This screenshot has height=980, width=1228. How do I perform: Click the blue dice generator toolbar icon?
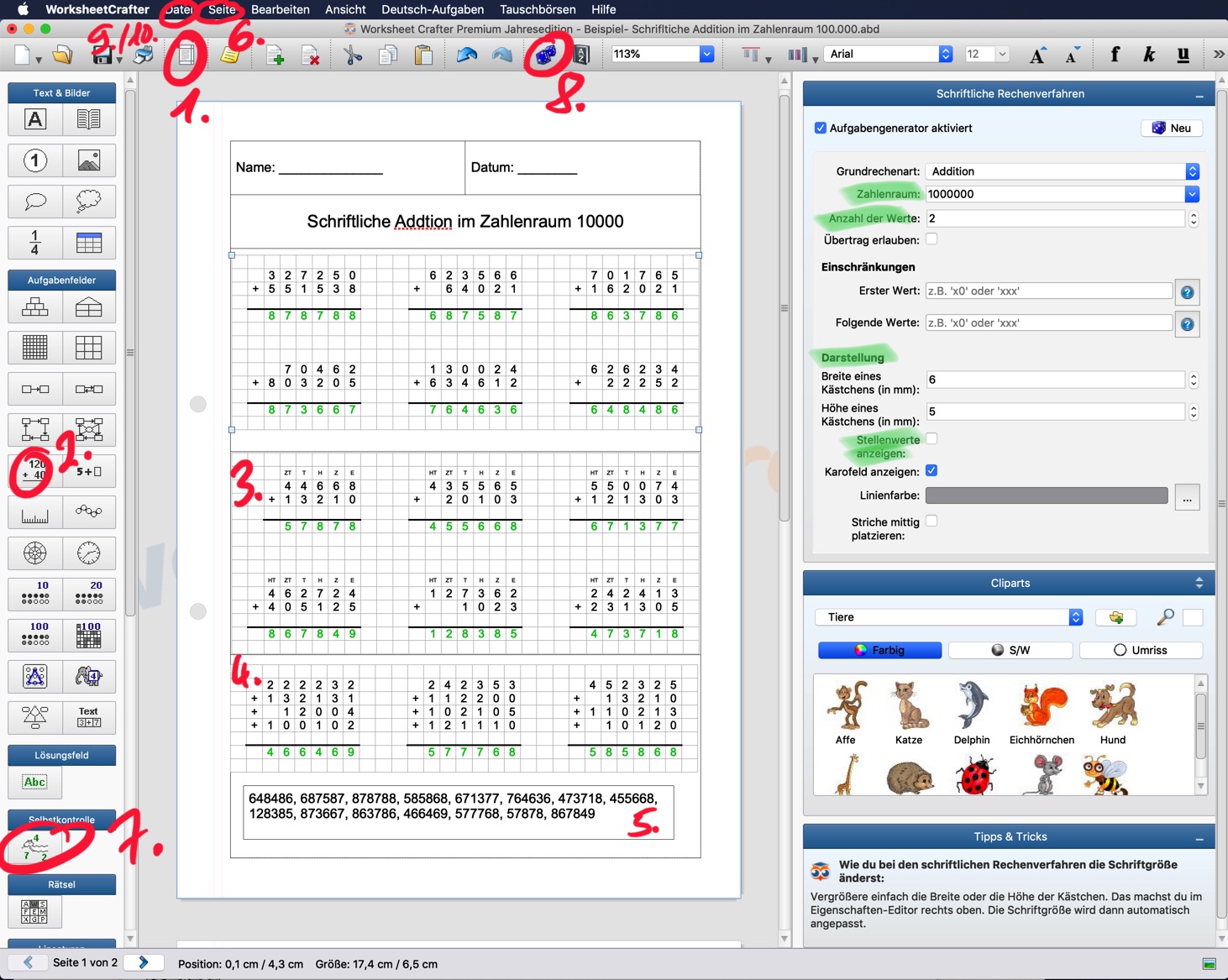[x=546, y=55]
